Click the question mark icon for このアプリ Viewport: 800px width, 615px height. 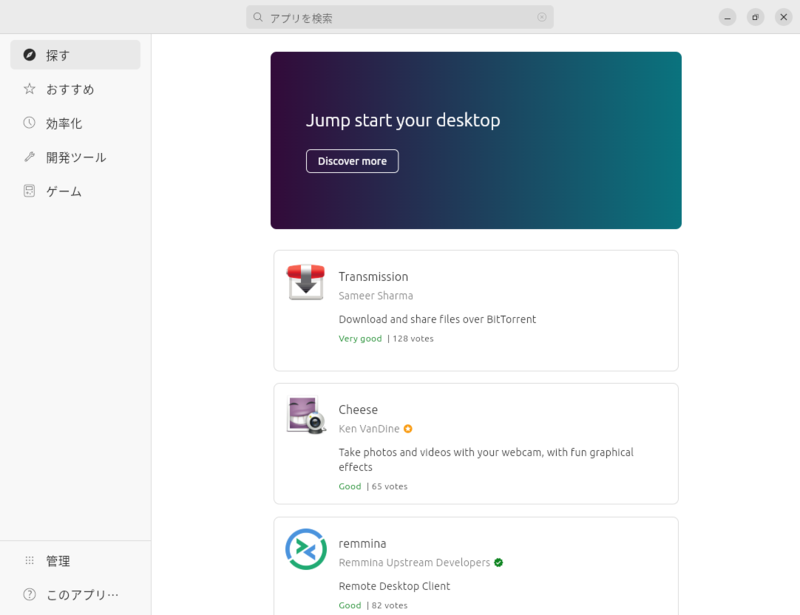30,595
